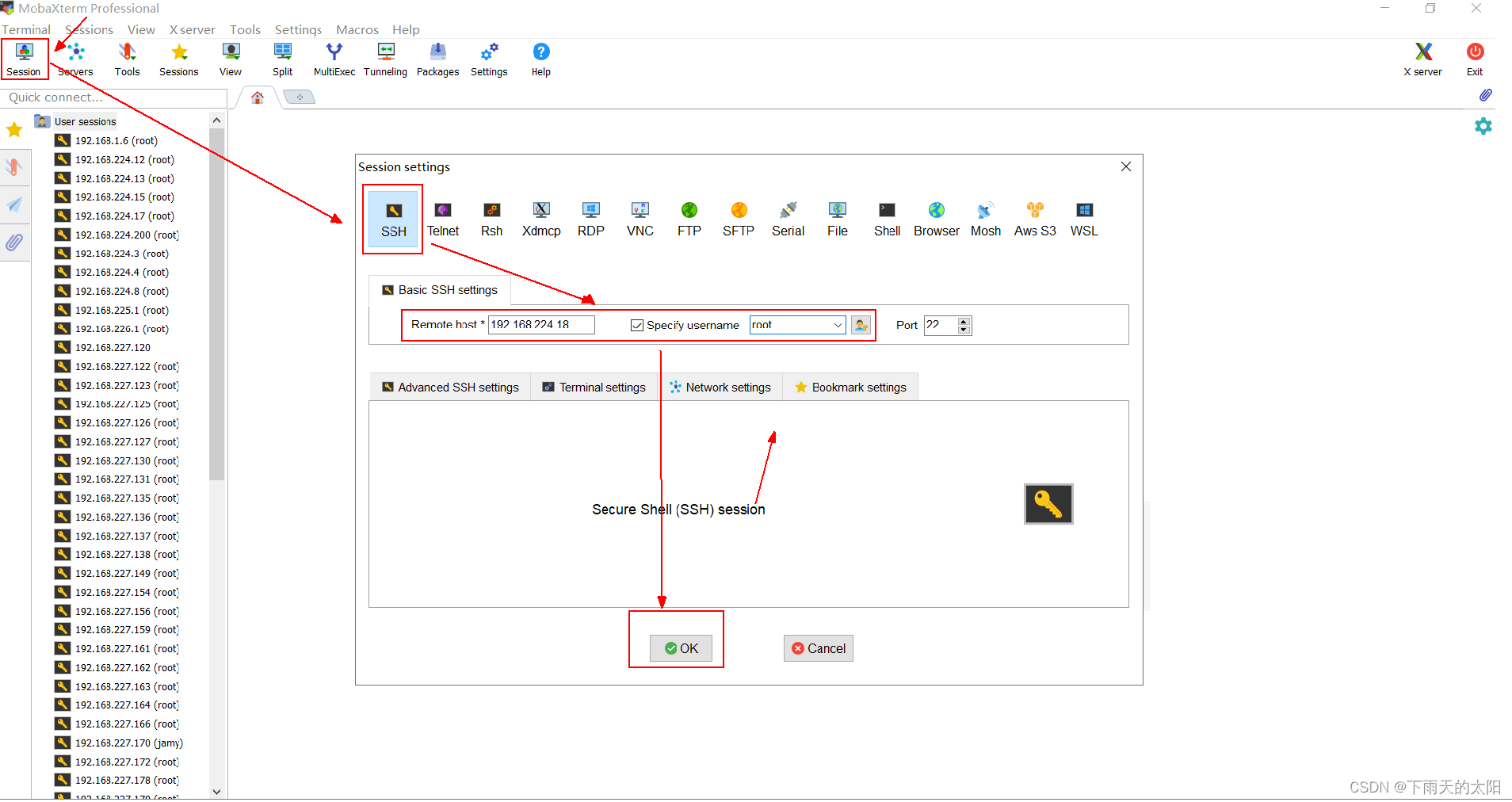This screenshot has height=802, width=1512.
Task: Click the Remote host input field
Action: tap(541, 325)
